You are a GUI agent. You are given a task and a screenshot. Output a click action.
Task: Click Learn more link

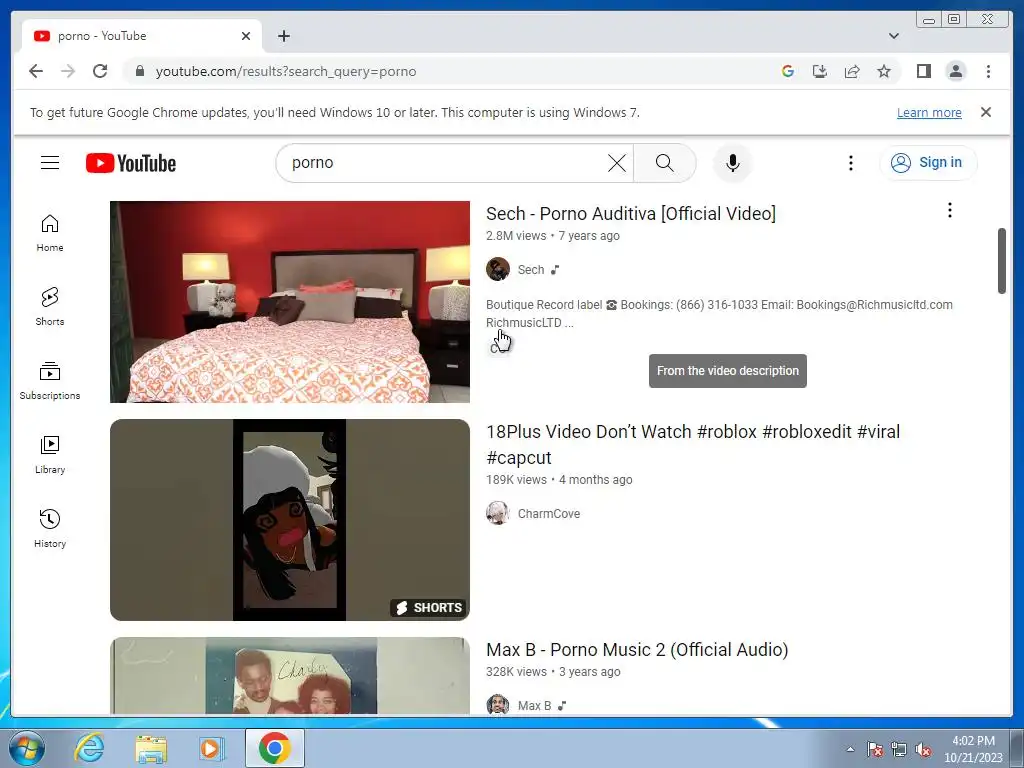(x=929, y=112)
